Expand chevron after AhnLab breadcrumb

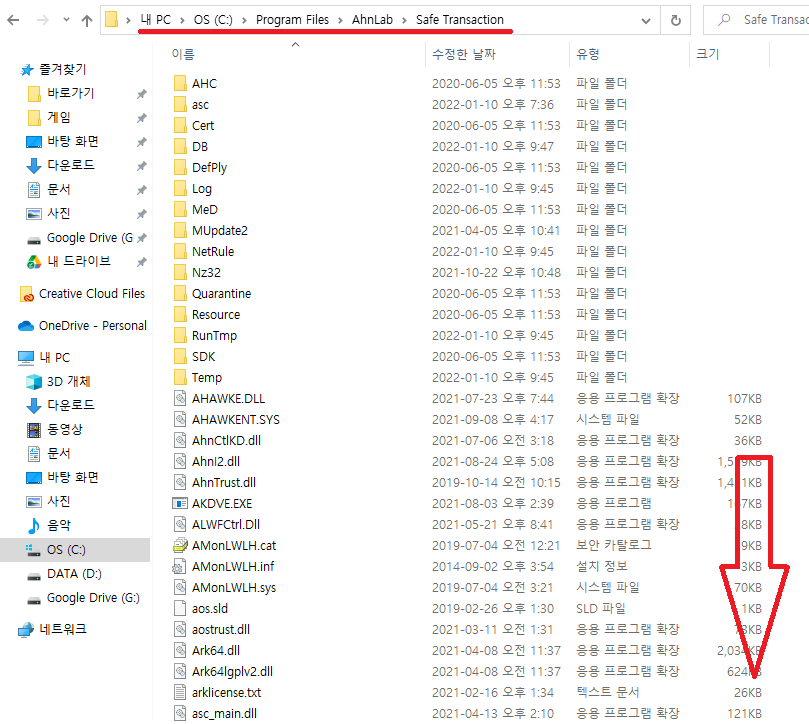(404, 20)
